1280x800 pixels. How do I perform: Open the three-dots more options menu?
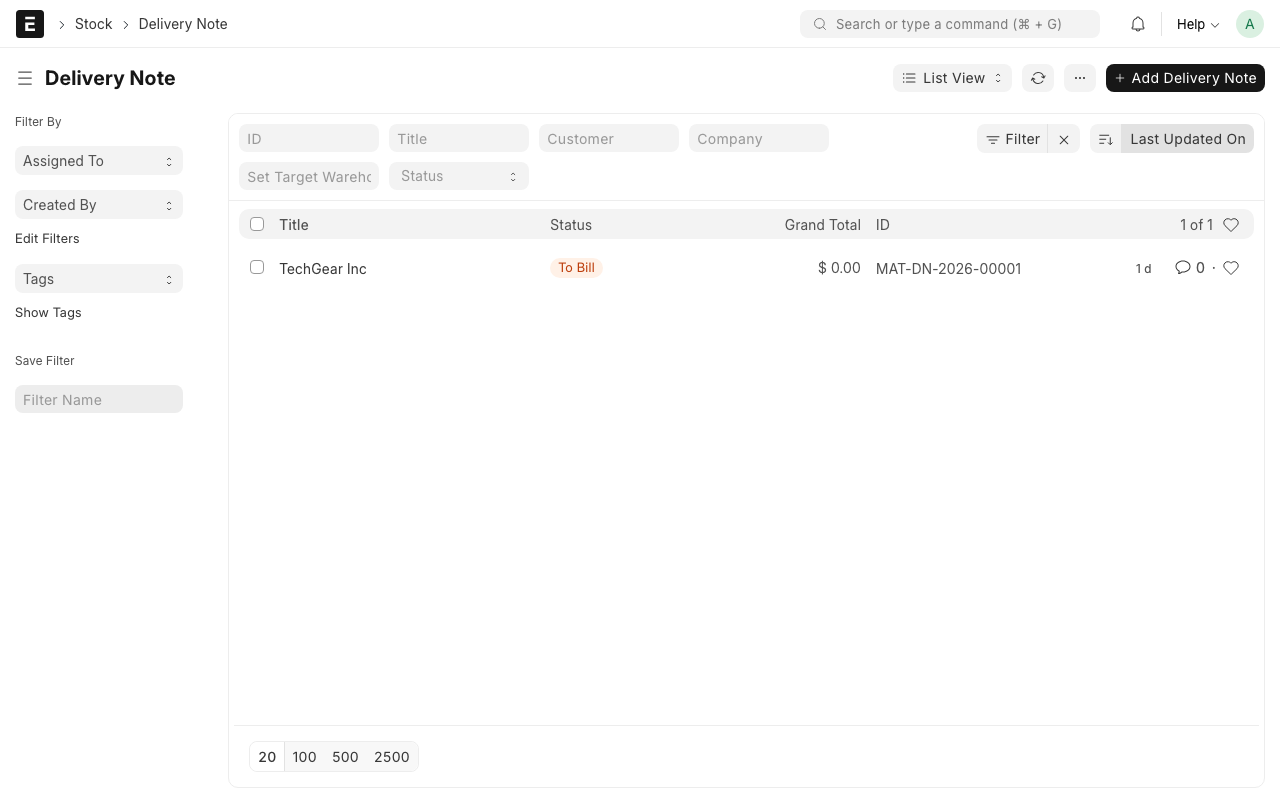[x=1080, y=78]
